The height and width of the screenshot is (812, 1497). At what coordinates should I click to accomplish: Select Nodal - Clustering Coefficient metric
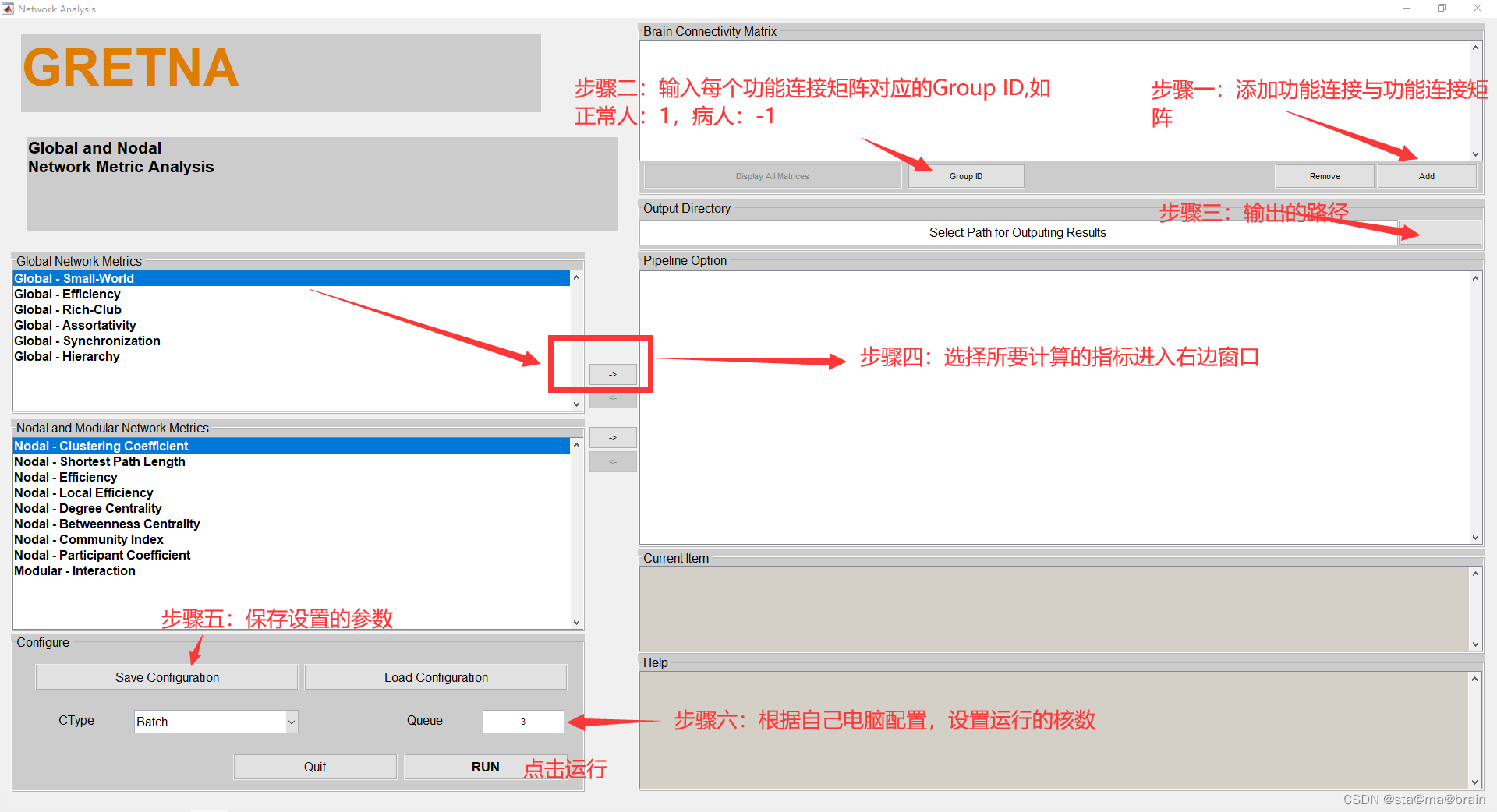pos(292,446)
